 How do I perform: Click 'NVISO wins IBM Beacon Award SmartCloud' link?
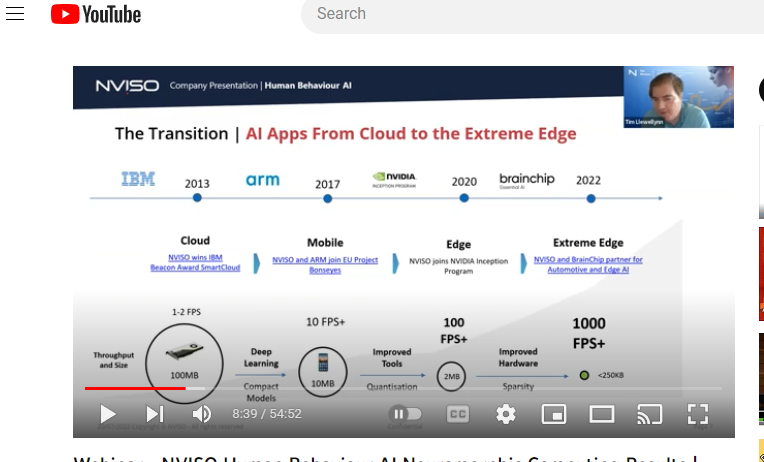pos(195,262)
